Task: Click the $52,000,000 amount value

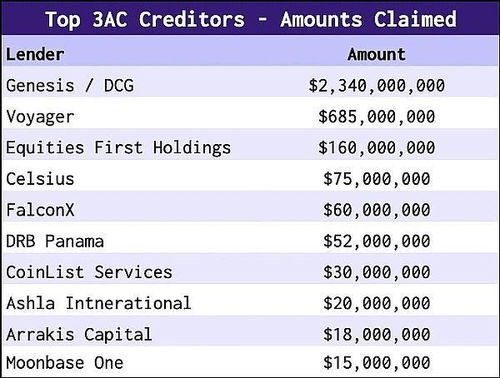Action: [377, 241]
